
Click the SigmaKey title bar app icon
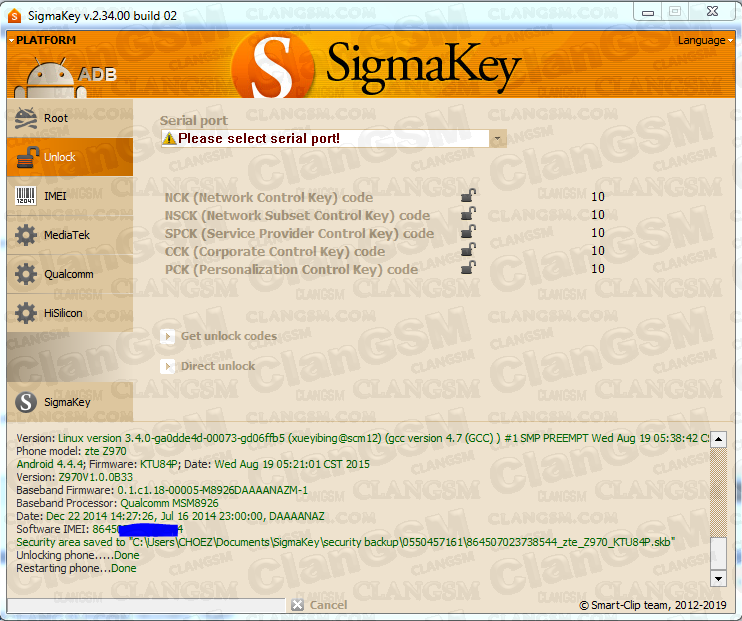[15, 16]
